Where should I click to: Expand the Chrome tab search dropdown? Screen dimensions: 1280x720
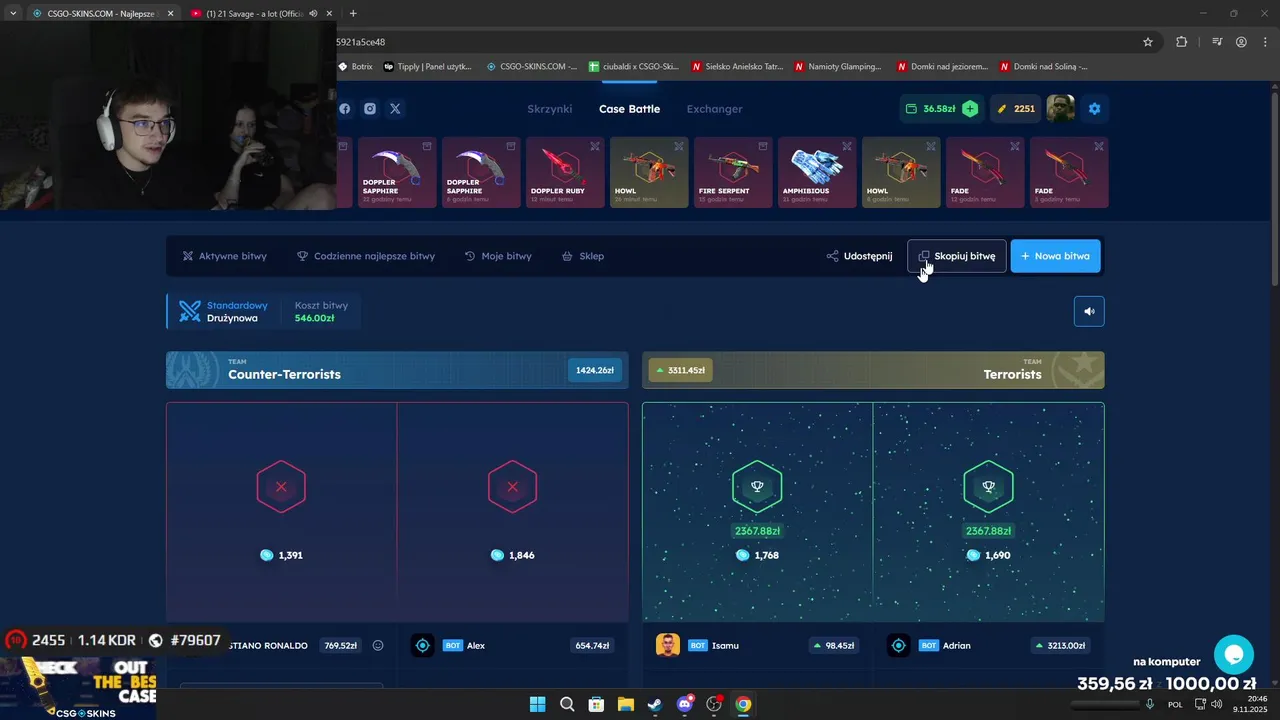[x=13, y=13]
